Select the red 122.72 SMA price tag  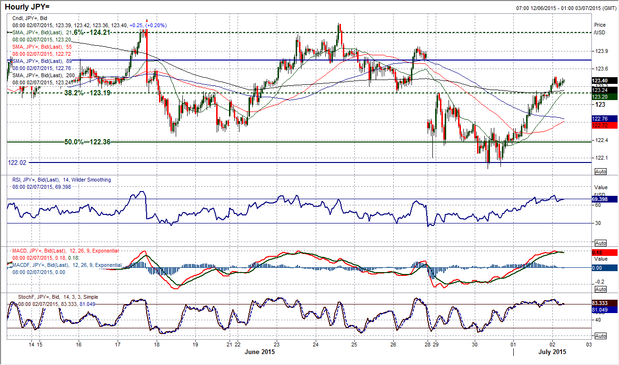[x=604, y=125]
